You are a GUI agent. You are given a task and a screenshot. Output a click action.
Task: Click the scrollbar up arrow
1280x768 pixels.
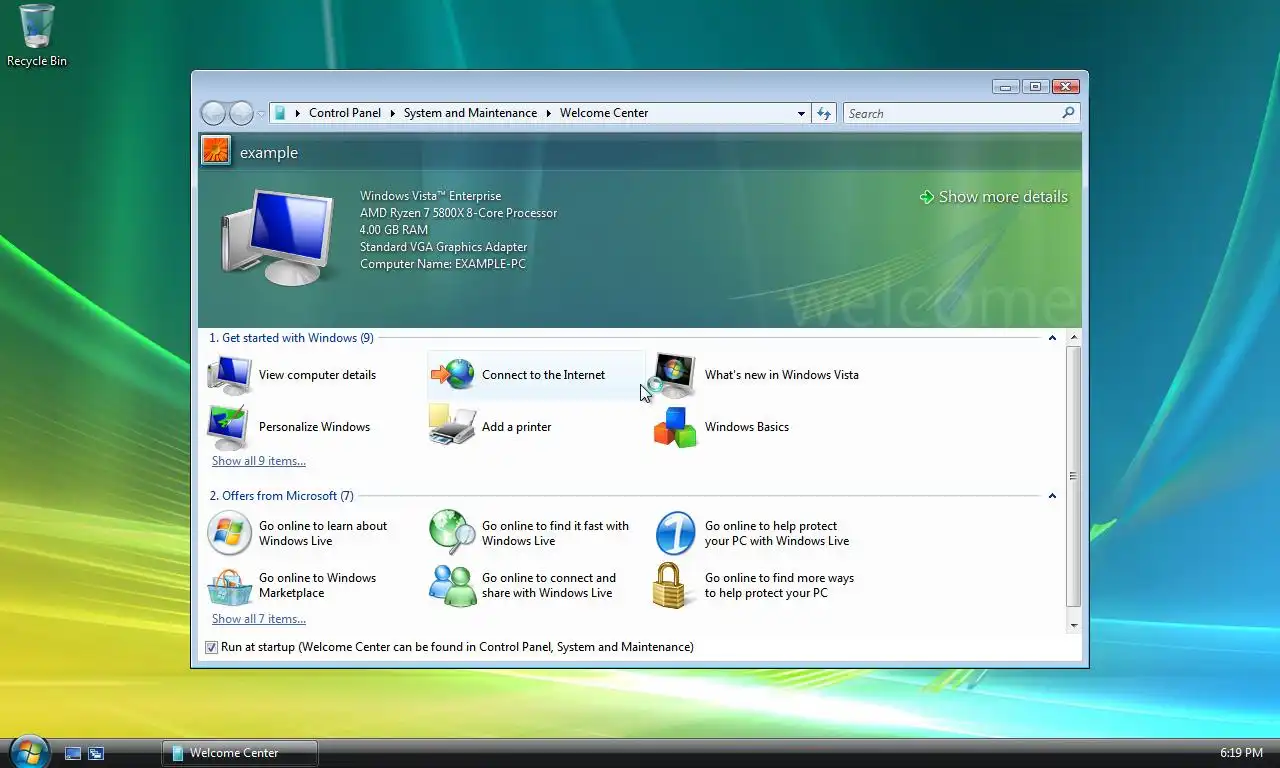pos(1074,338)
